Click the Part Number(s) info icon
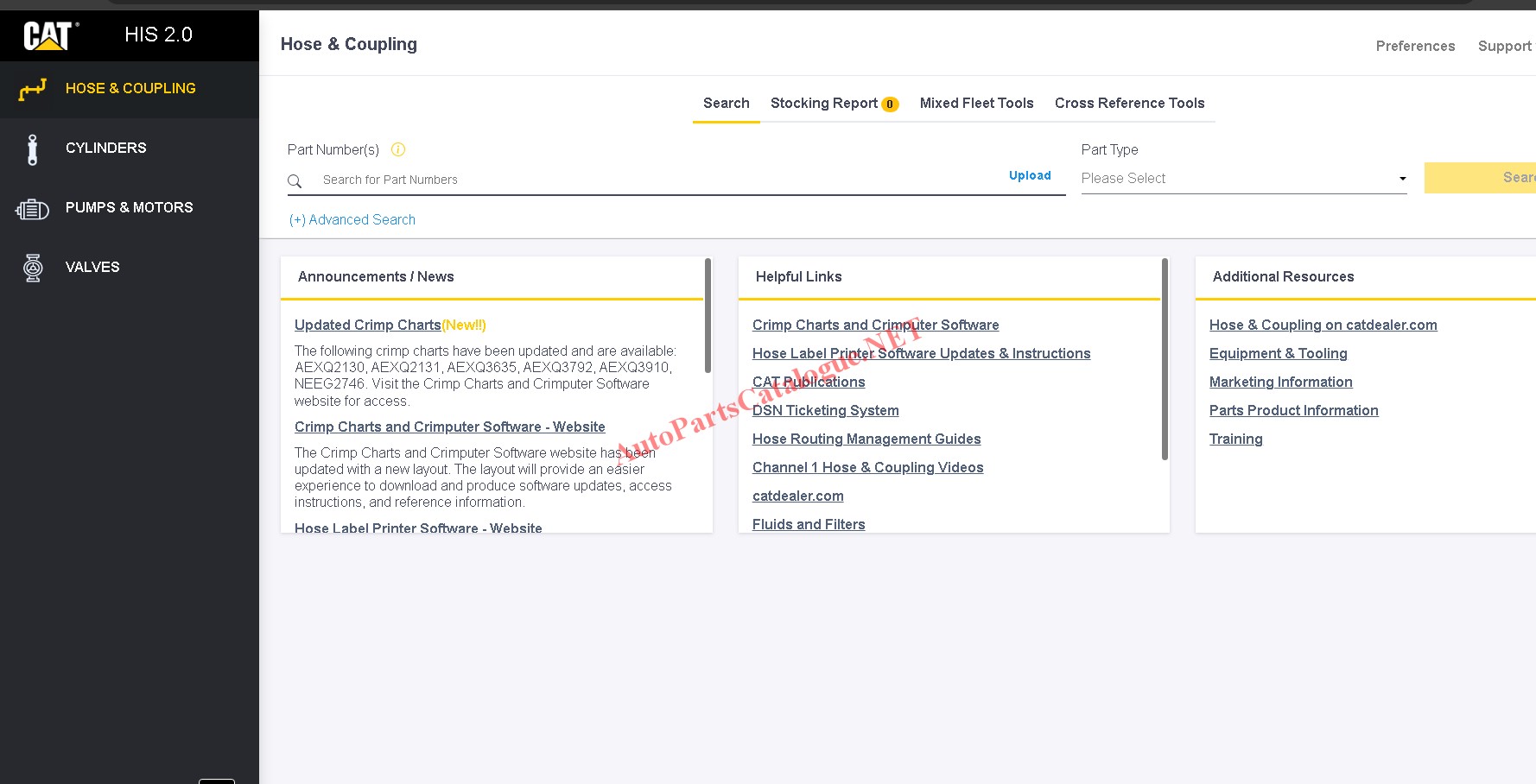Image resolution: width=1536 pixels, height=784 pixels. pyautogui.click(x=398, y=149)
